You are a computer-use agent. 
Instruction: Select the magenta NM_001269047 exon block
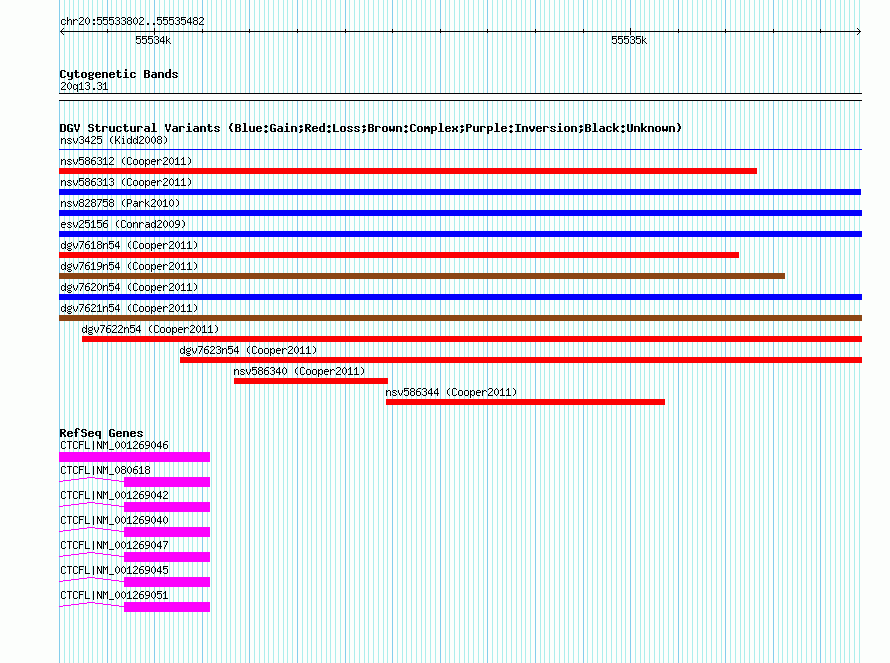point(167,557)
